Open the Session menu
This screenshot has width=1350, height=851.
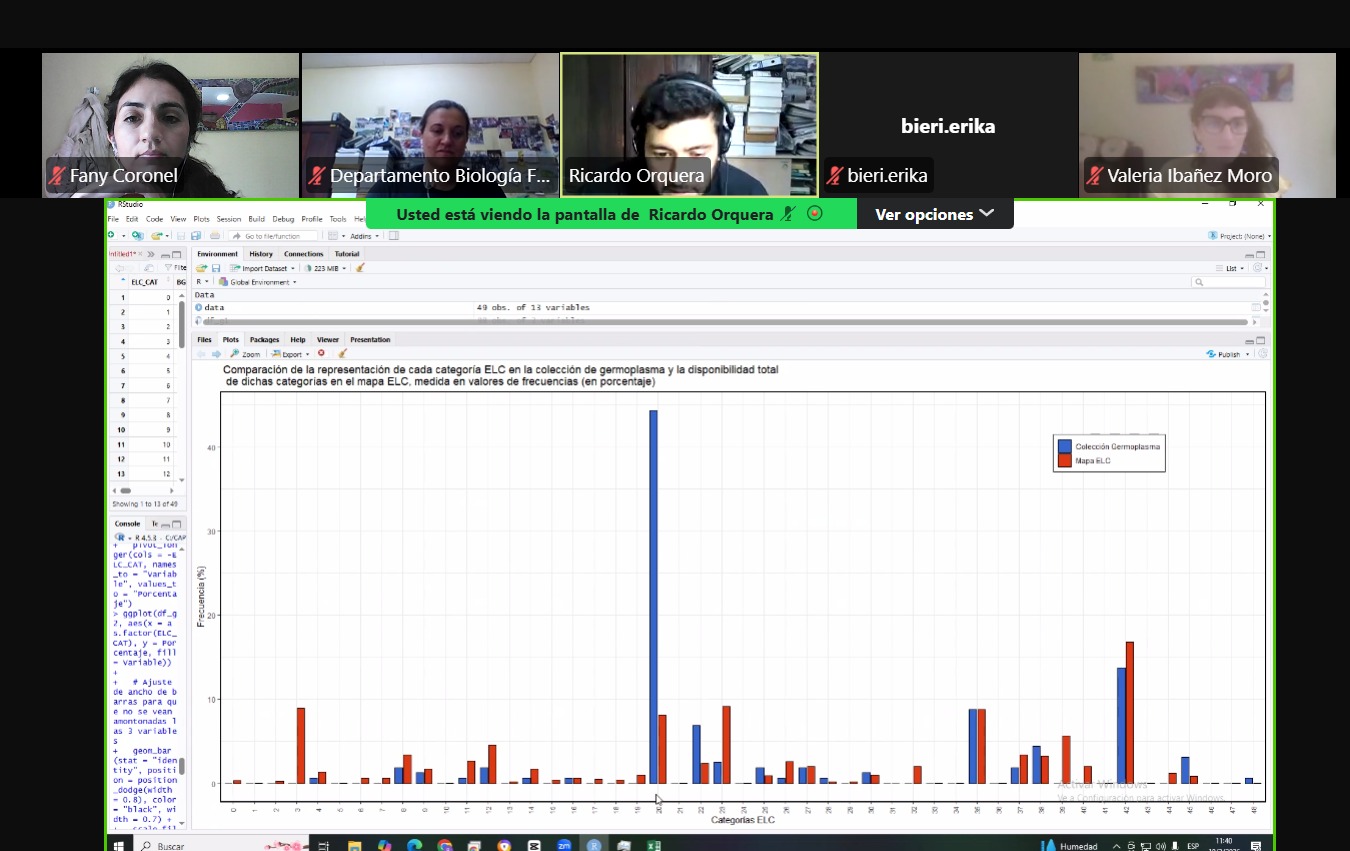point(229,219)
